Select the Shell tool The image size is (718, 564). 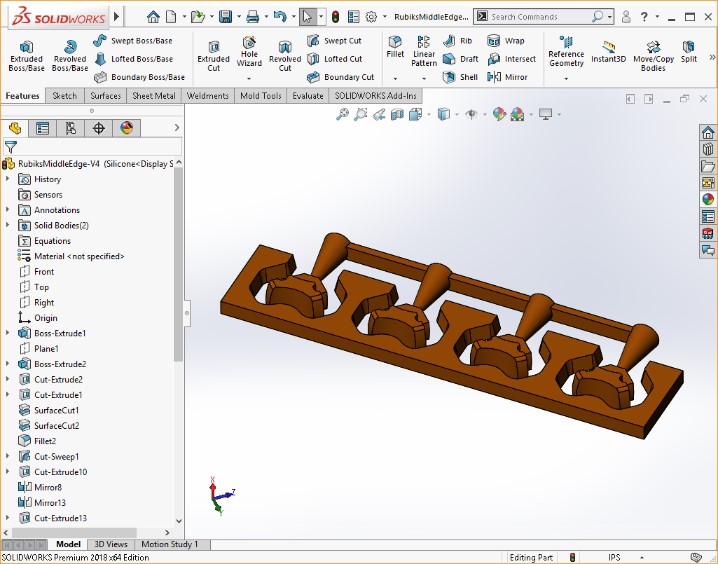[460, 77]
